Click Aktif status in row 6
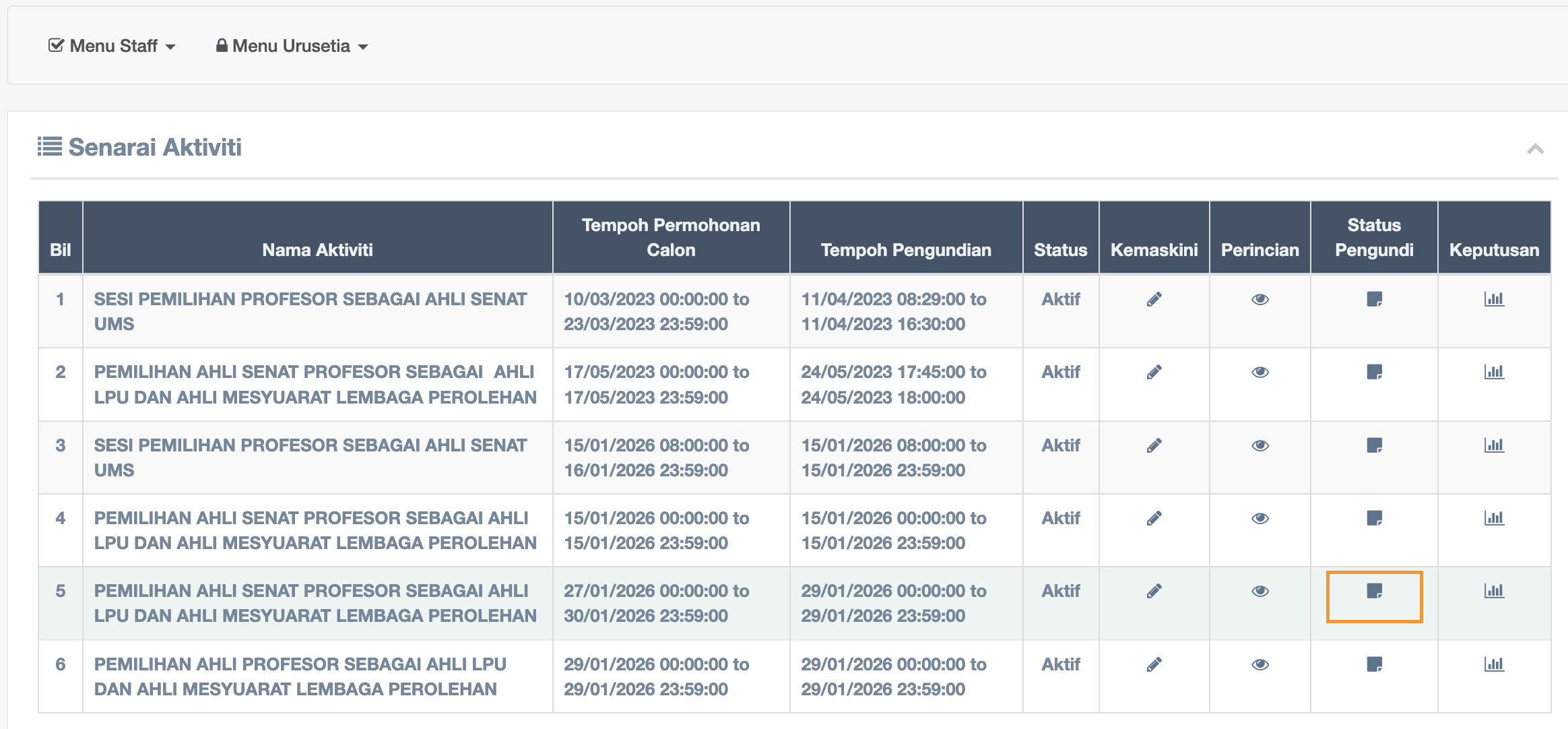The height and width of the screenshot is (729, 1568). pos(1060,665)
